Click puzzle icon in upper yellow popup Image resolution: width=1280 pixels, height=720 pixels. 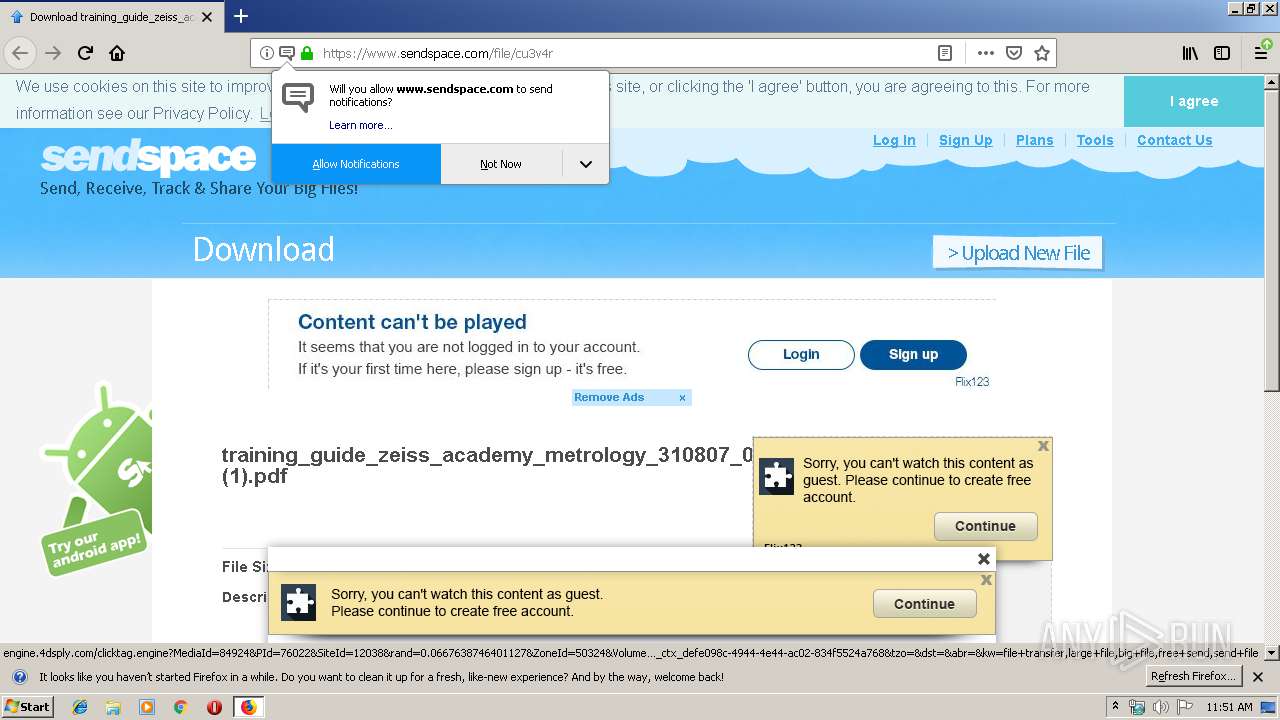tap(777, 476)
